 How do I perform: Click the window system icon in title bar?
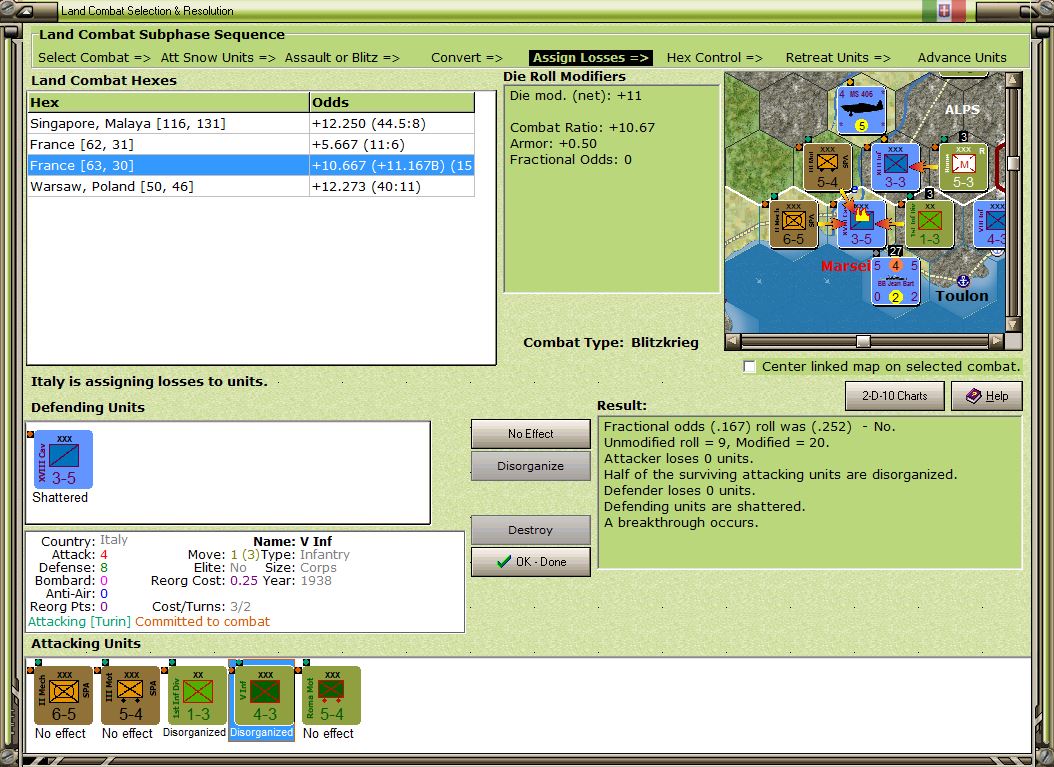pos(24,11)
